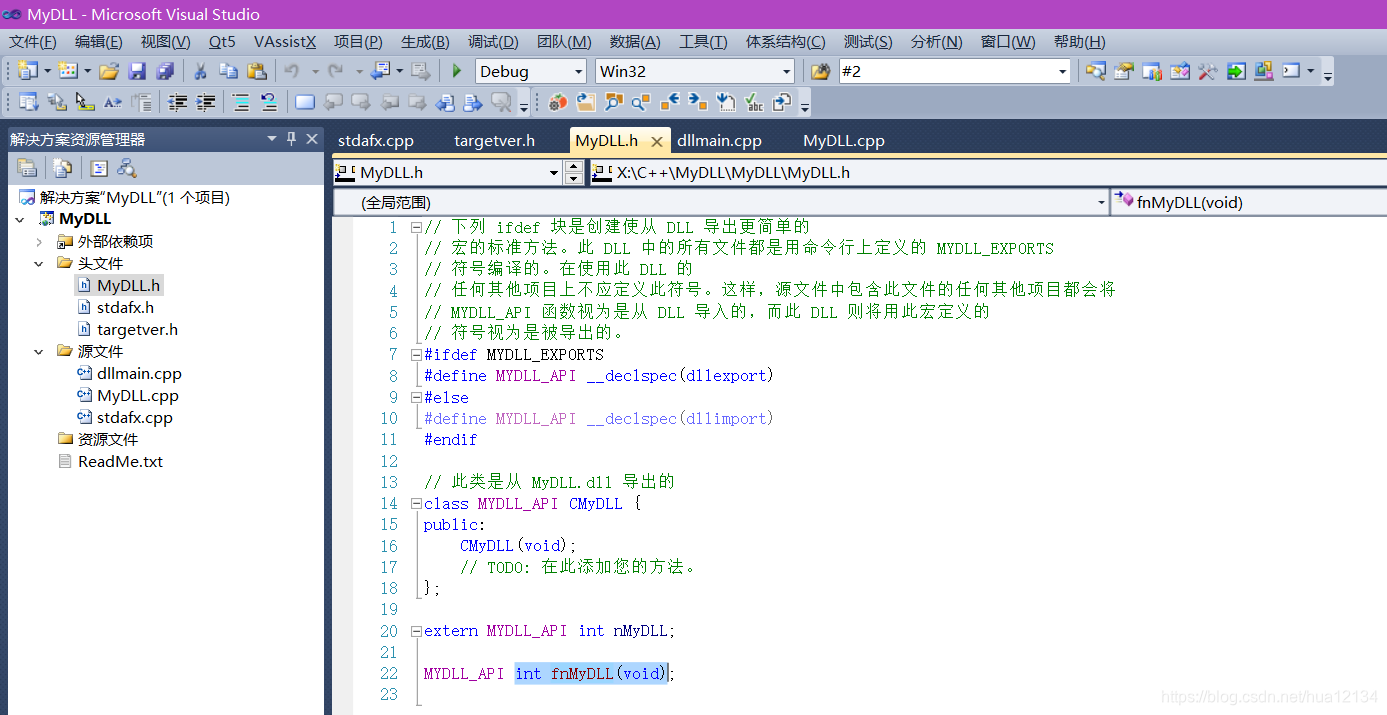The width and height of the screenshot is (1387, 715).
Task: Uncomment the selected lines icon
Action: (x=268, y=102)
